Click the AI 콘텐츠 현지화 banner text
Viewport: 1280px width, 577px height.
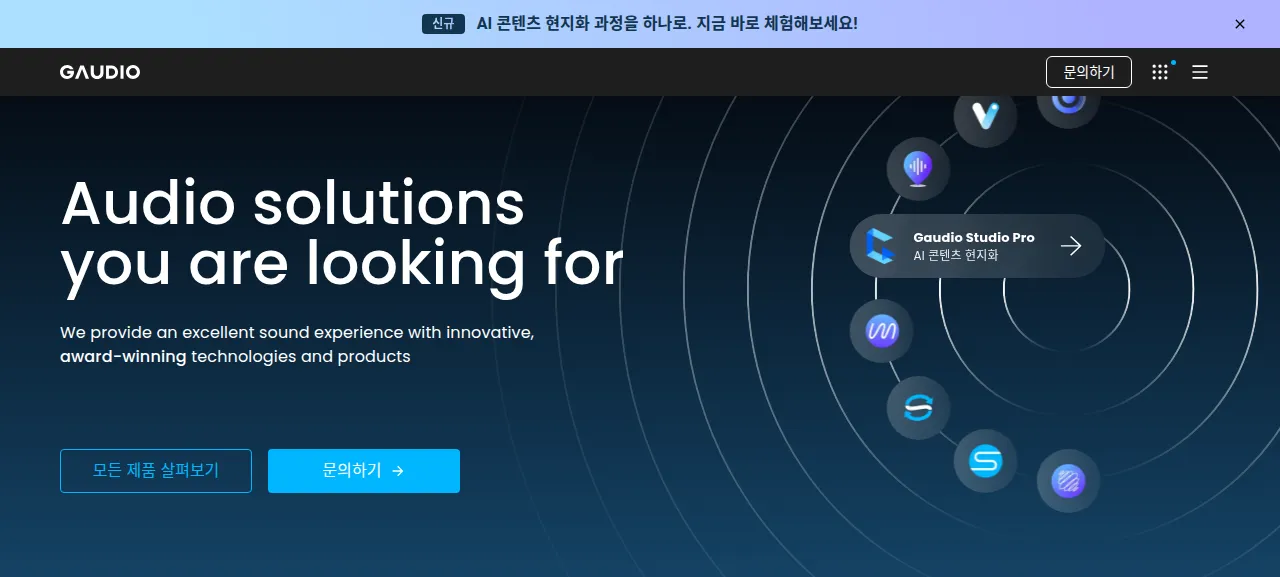[667, 23]
